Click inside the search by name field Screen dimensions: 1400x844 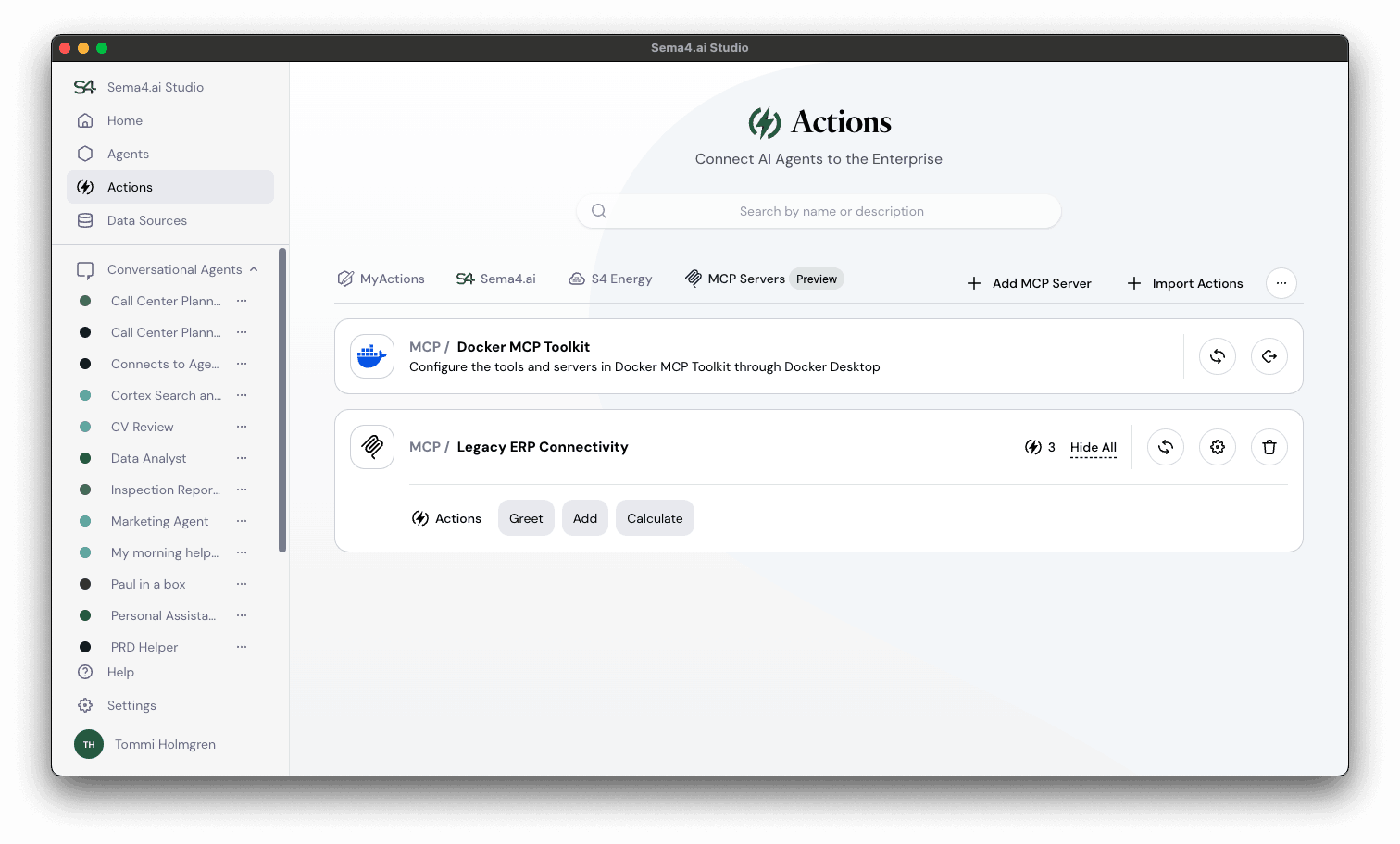[819, 211]
